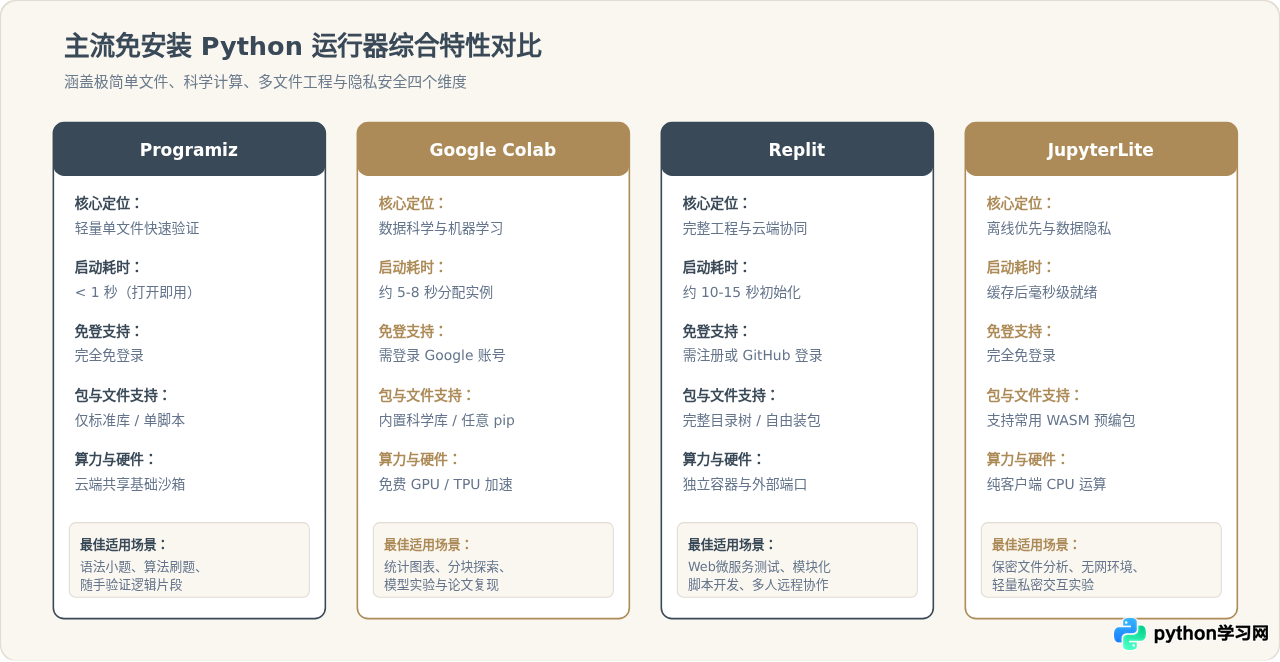The width and height of the screenshot is (1280, 662).
Task: Click '统计图表、分块探索、' scenario line
Action: coord(445,566)
